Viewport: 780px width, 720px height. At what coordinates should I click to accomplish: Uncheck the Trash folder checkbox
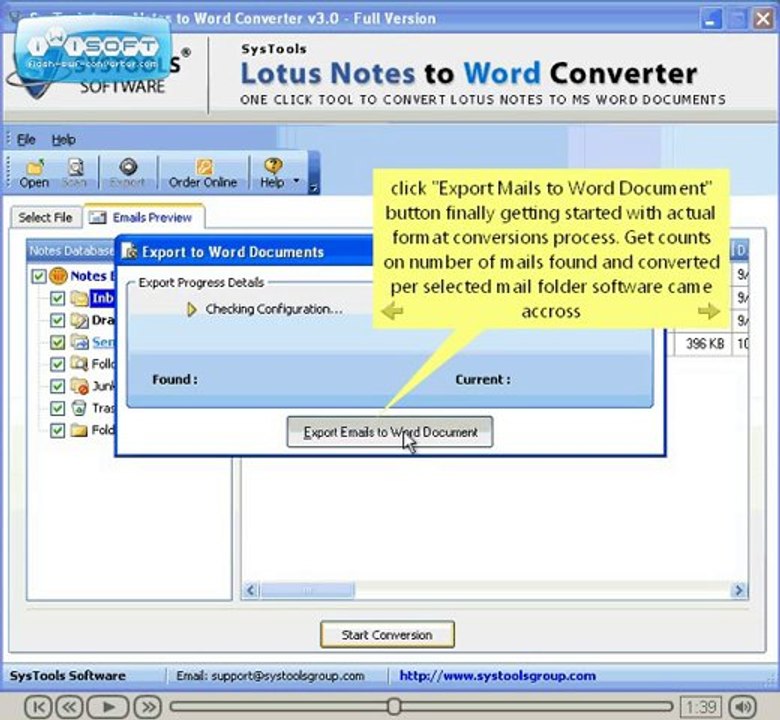pos(58,408)
